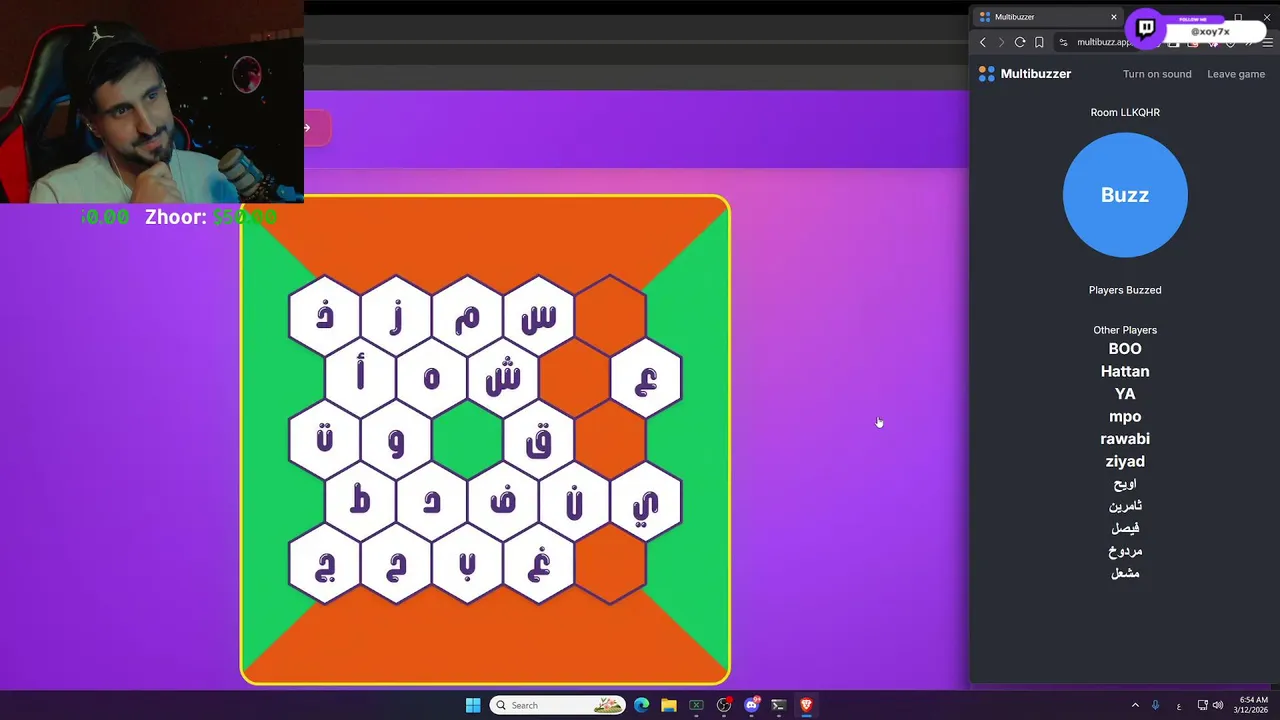Click the pink arrow button above the board
Screen dimensions: 1280x720
click(x=316, y=128)
